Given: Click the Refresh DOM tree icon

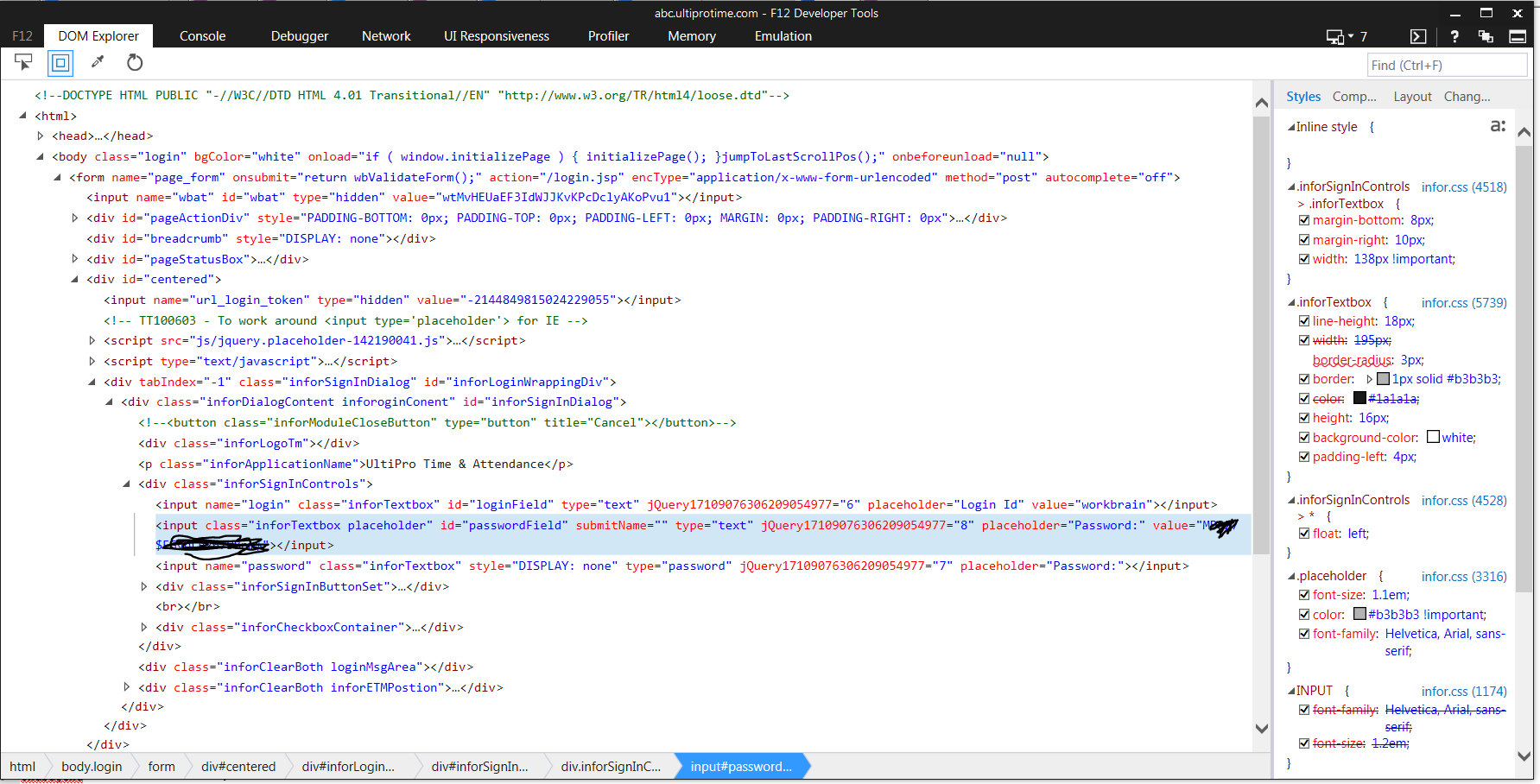Looking at the screenshot, I should point(135,62).
